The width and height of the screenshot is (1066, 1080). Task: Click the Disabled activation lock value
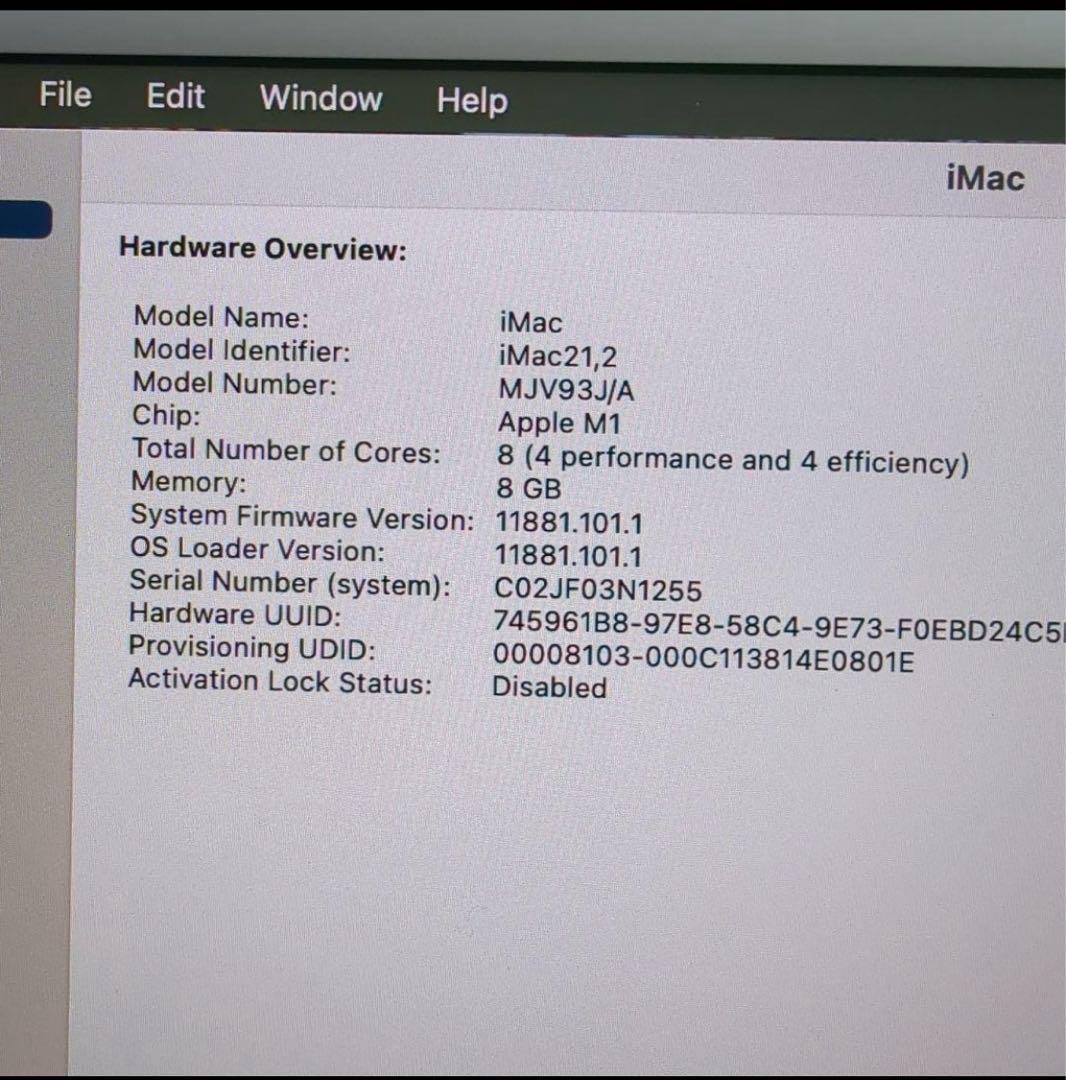click(x=549, y=688)
